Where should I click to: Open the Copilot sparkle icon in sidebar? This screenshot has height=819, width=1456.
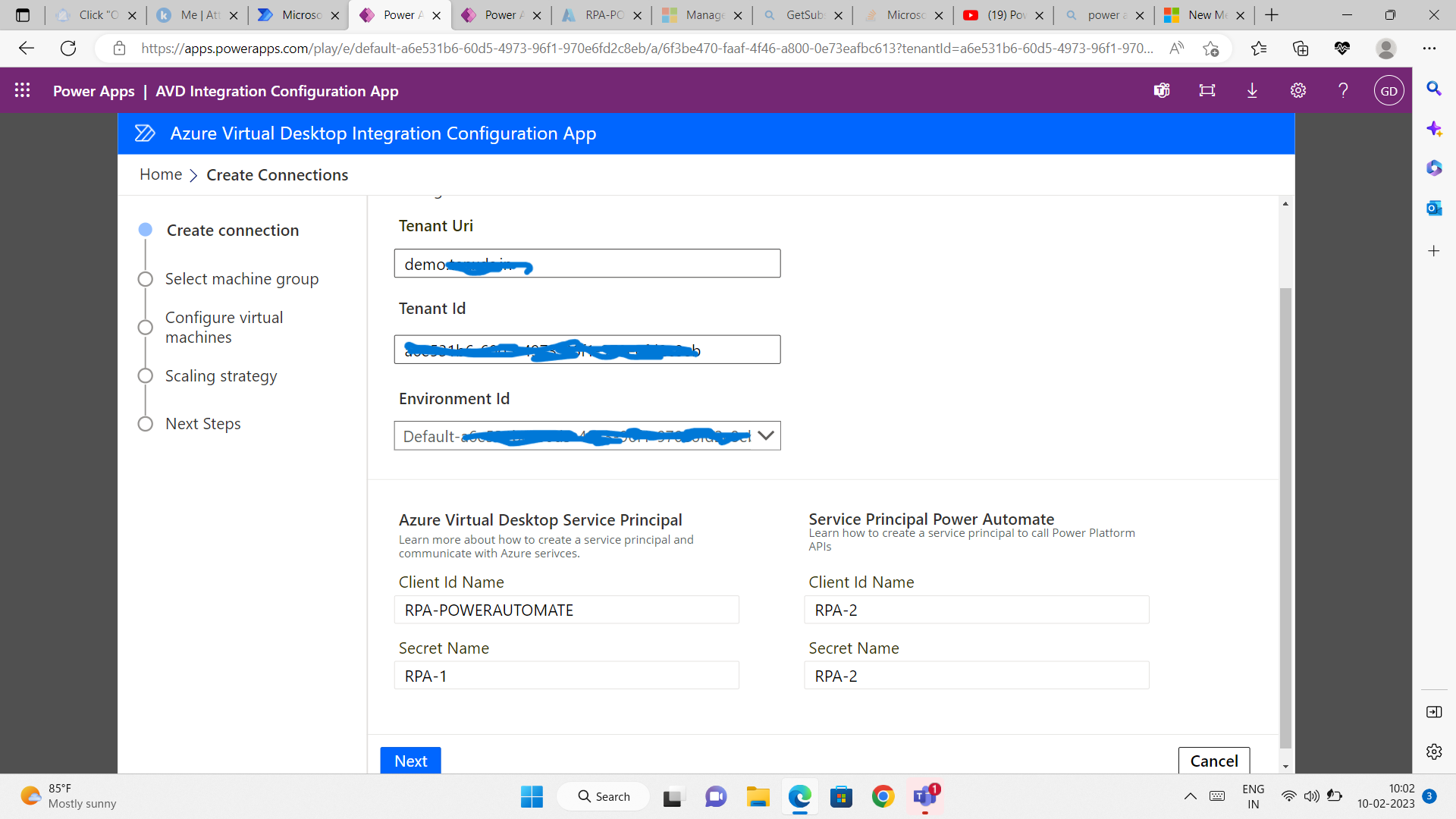pos(1433,129)
